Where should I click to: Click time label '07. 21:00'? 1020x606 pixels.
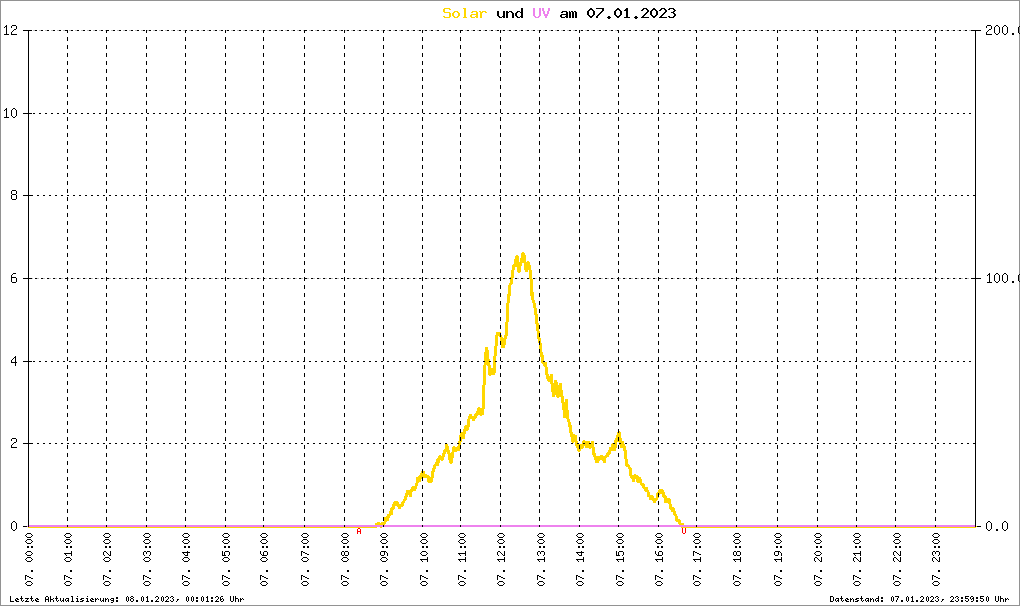[857, 560]
